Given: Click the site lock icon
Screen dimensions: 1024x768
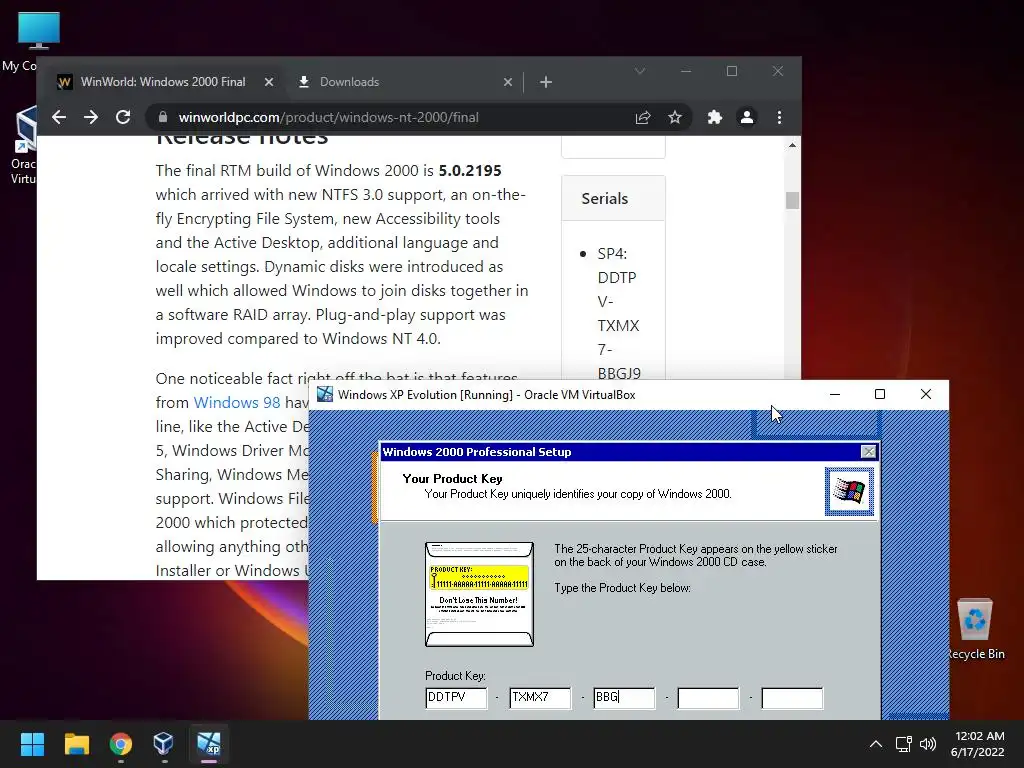Looking at the screenshot, I should click(x=163, y=118).
